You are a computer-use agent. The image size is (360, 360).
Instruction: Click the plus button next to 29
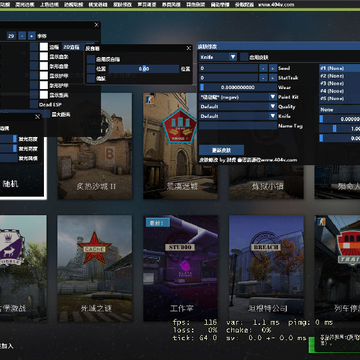32,36
